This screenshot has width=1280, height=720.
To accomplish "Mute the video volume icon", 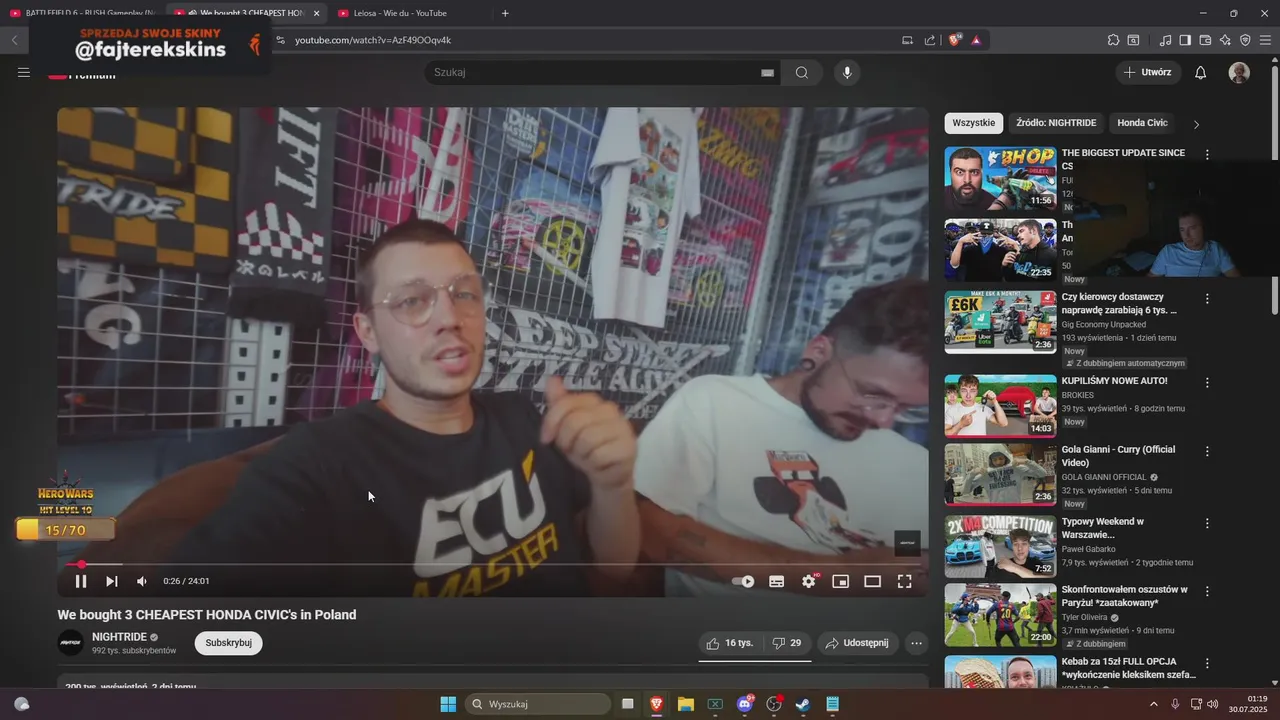I will (x=142, y=581).
